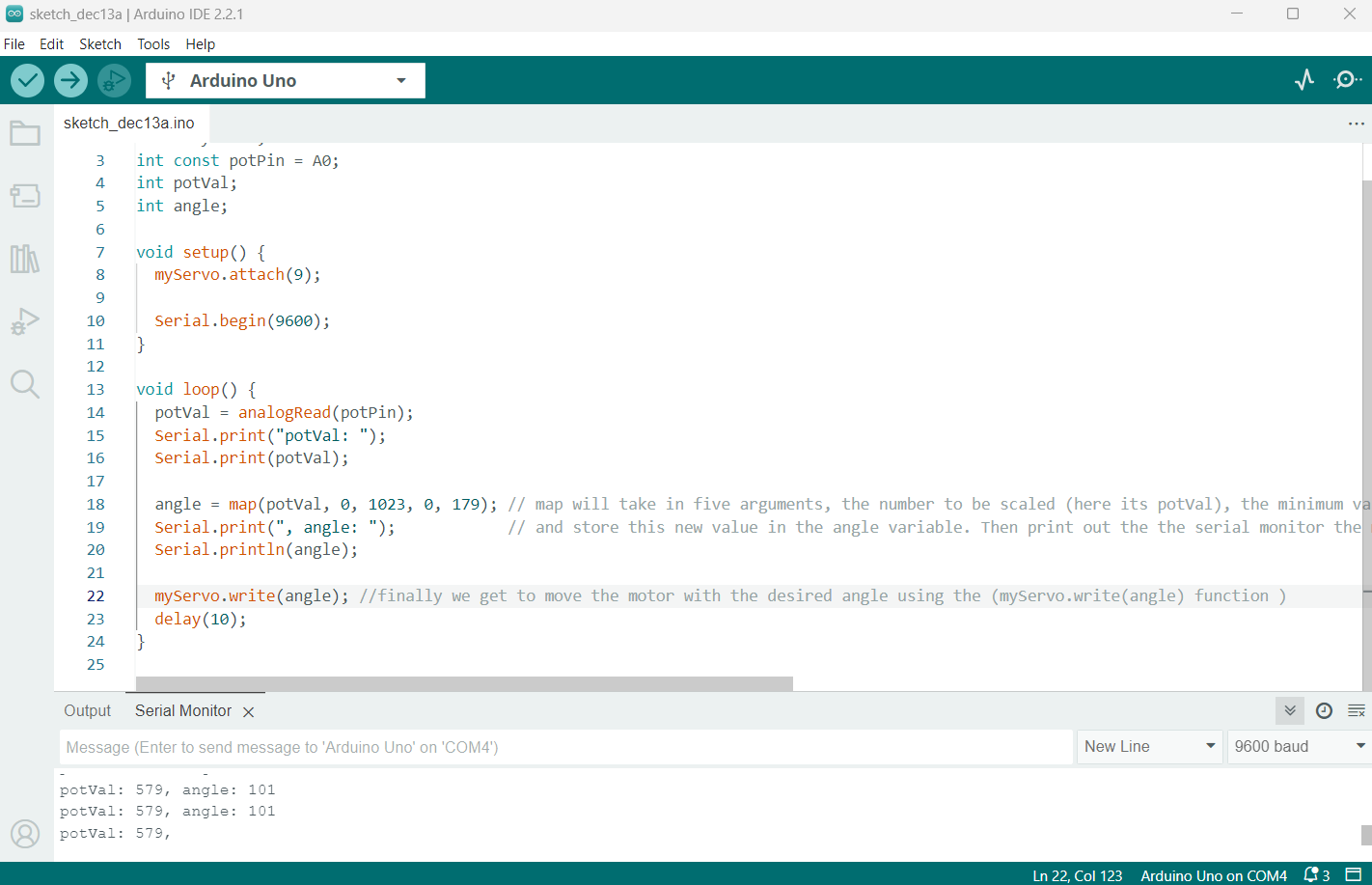Toggle timestamp clock icon in Serial Monitor

point(1325,711)
